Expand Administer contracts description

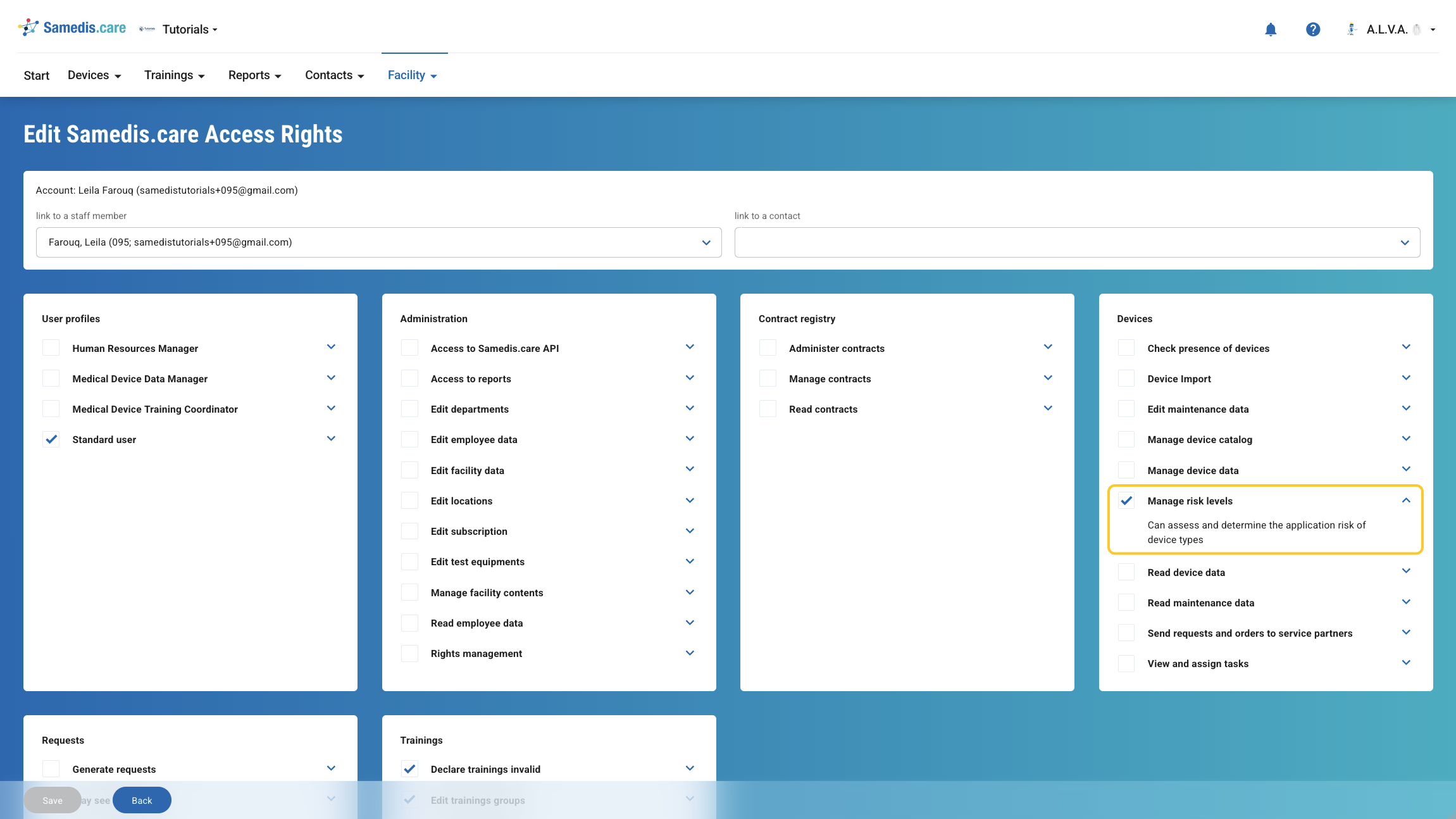[1048, 347]
